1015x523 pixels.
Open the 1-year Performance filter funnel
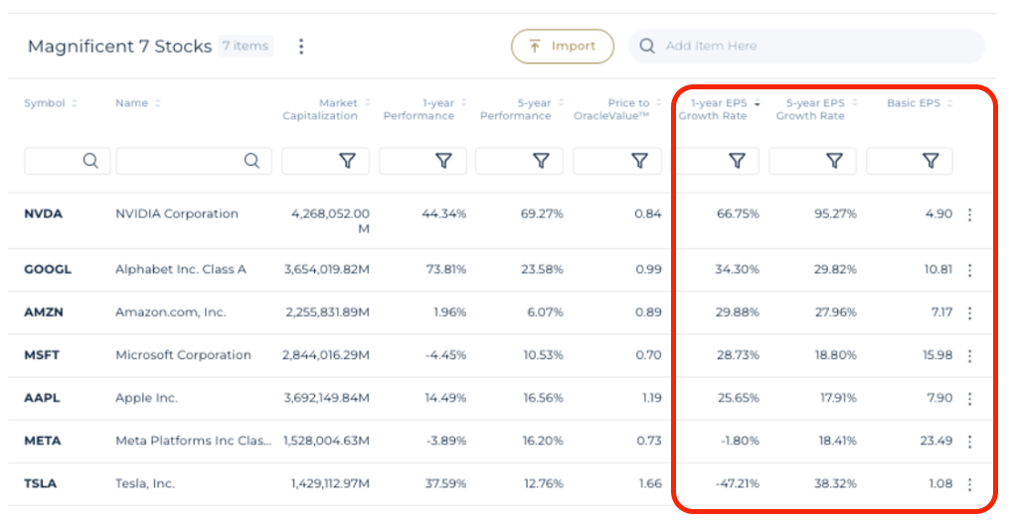coord(444,161)
